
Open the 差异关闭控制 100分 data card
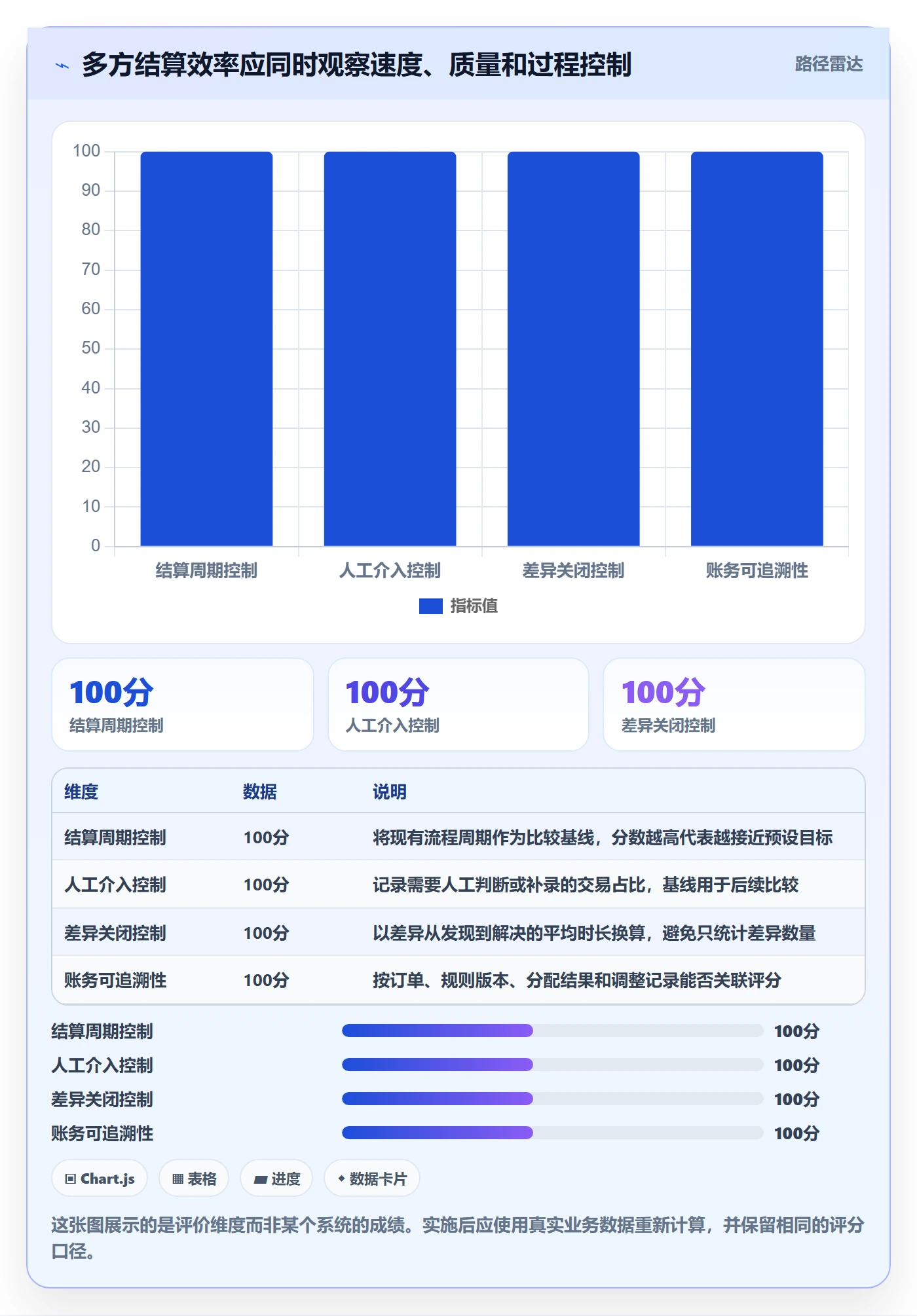tap(734, 704)
